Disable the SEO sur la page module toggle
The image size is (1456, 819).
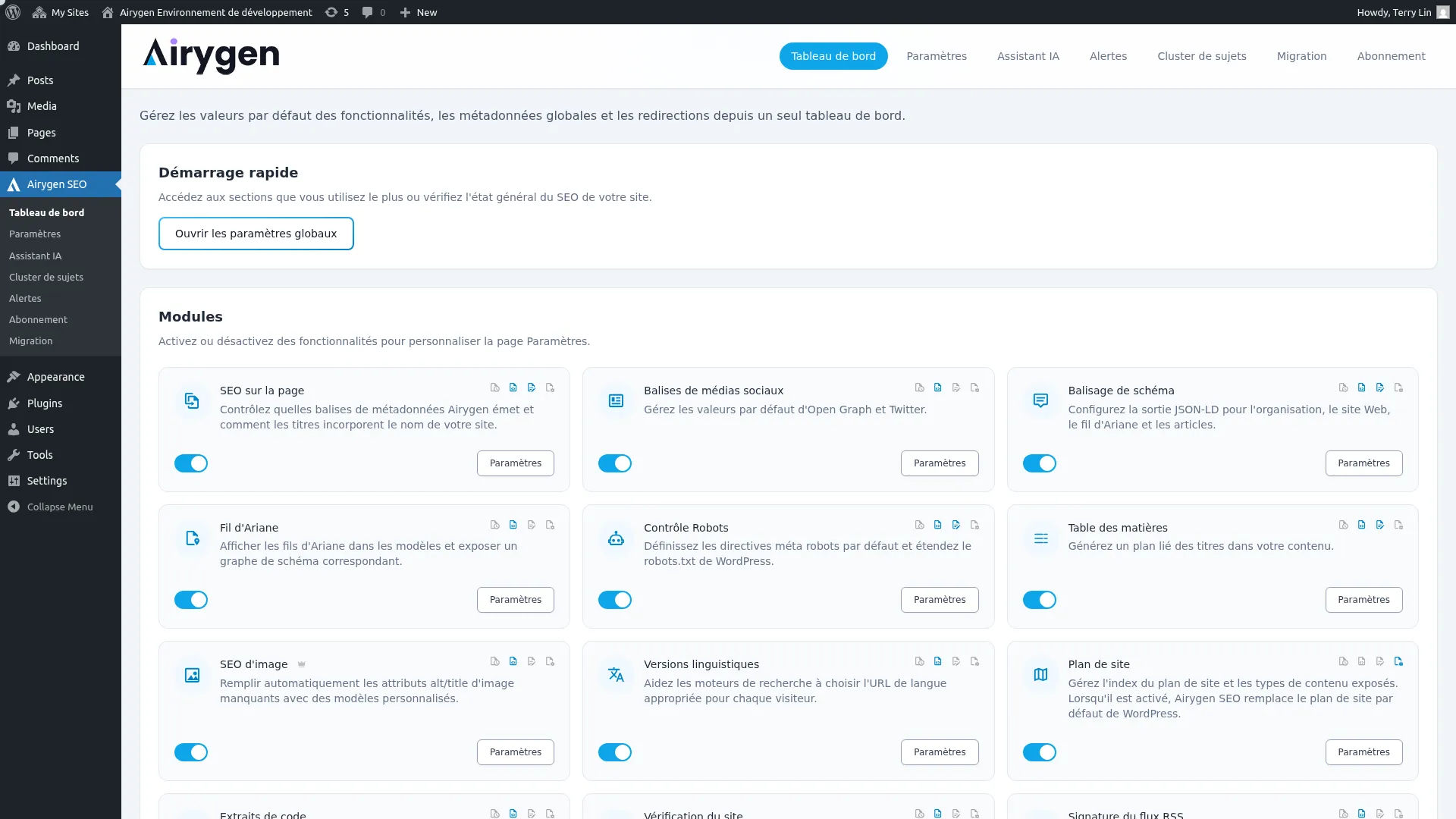click(191, 463)
